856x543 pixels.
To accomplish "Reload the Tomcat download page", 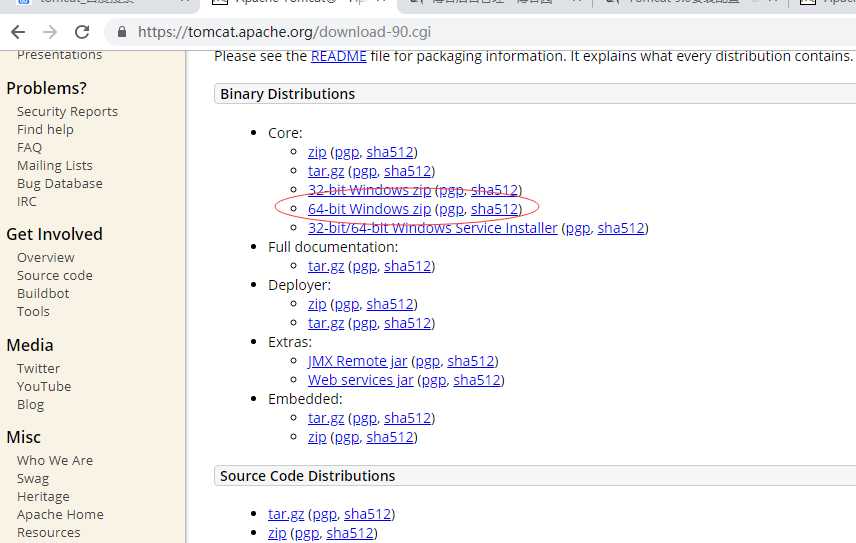I will coord(82,32).
